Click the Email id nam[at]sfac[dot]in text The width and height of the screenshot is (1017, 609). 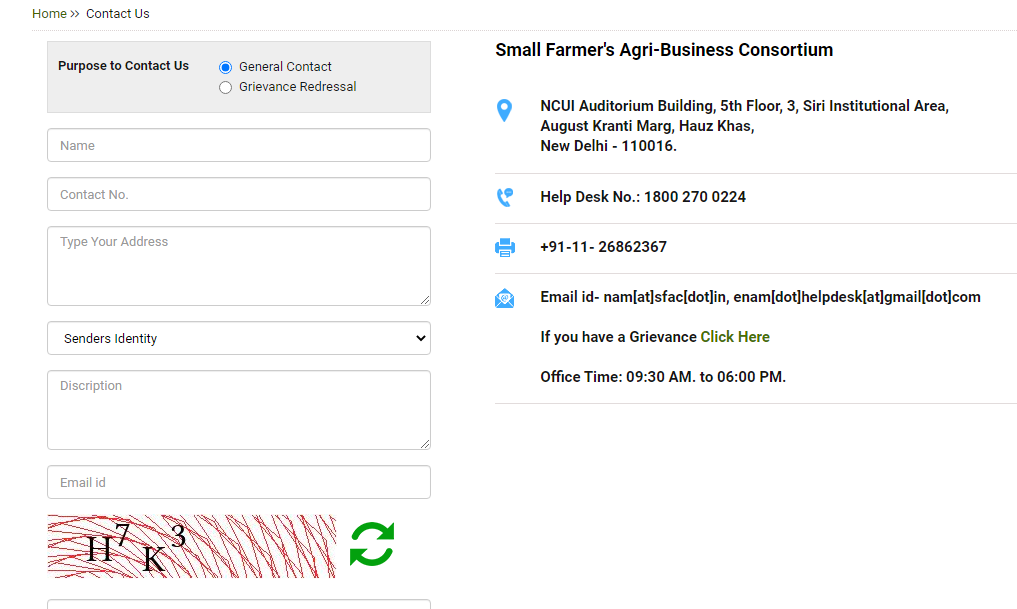pyautogui.click(x=760, y=297)
